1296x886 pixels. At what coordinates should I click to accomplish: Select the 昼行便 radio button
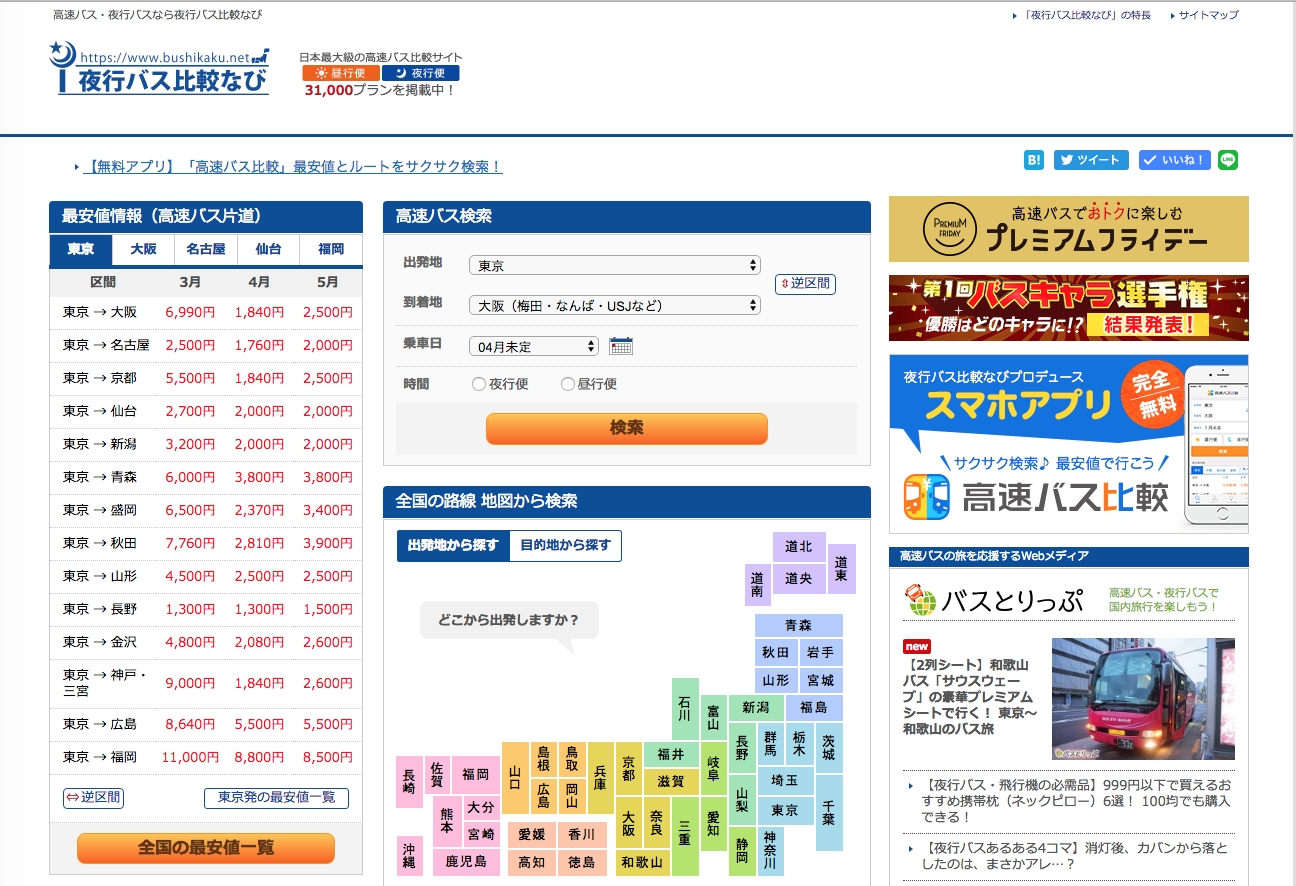pyautogui.click(x=568, y=384)
